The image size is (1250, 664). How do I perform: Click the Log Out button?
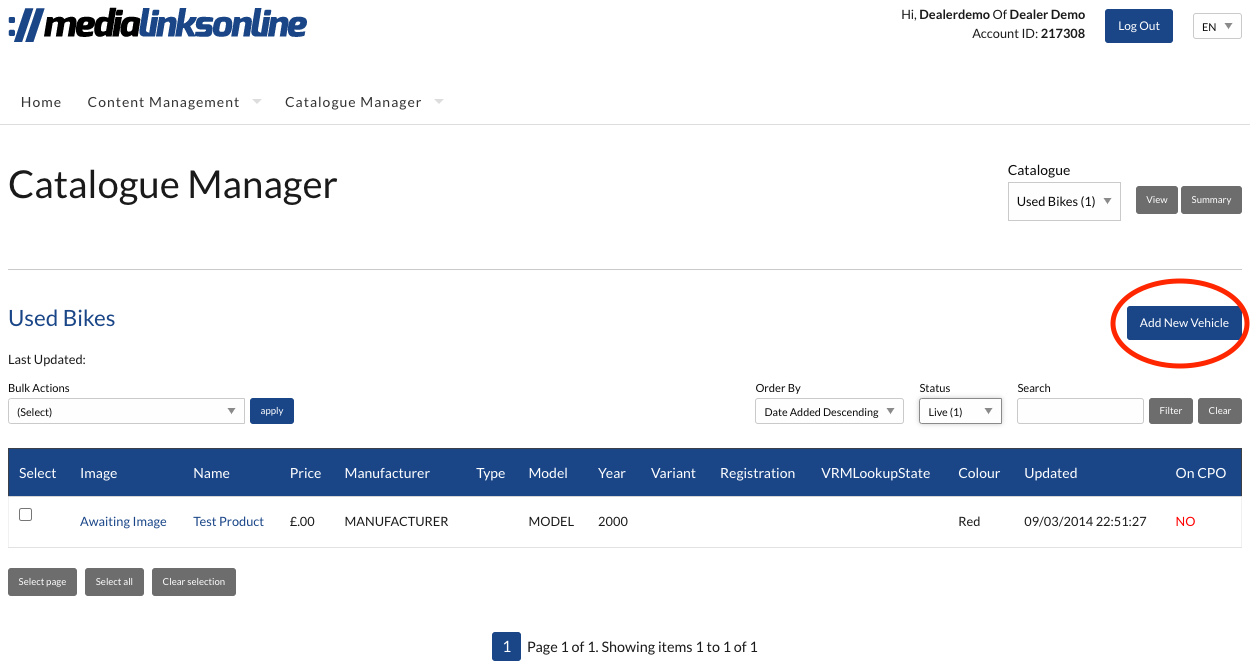pos(1138,26)
